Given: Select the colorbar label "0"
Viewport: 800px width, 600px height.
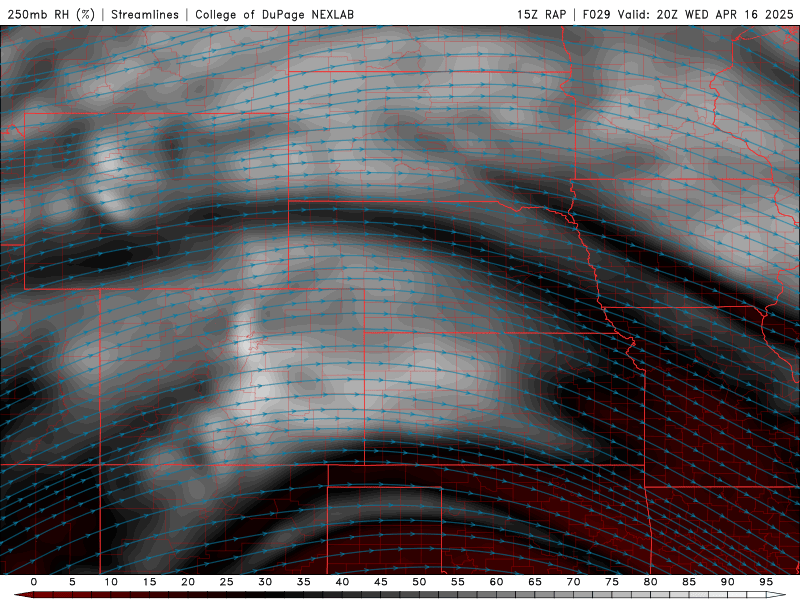Looking at the screenshot, I should point(34,582).
